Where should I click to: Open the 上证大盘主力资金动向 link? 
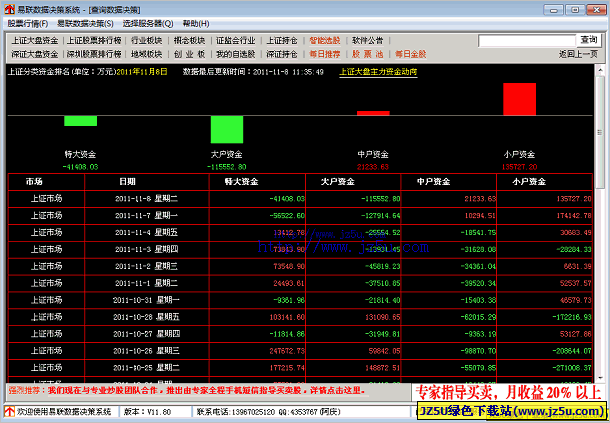click(x=378, y=72)
